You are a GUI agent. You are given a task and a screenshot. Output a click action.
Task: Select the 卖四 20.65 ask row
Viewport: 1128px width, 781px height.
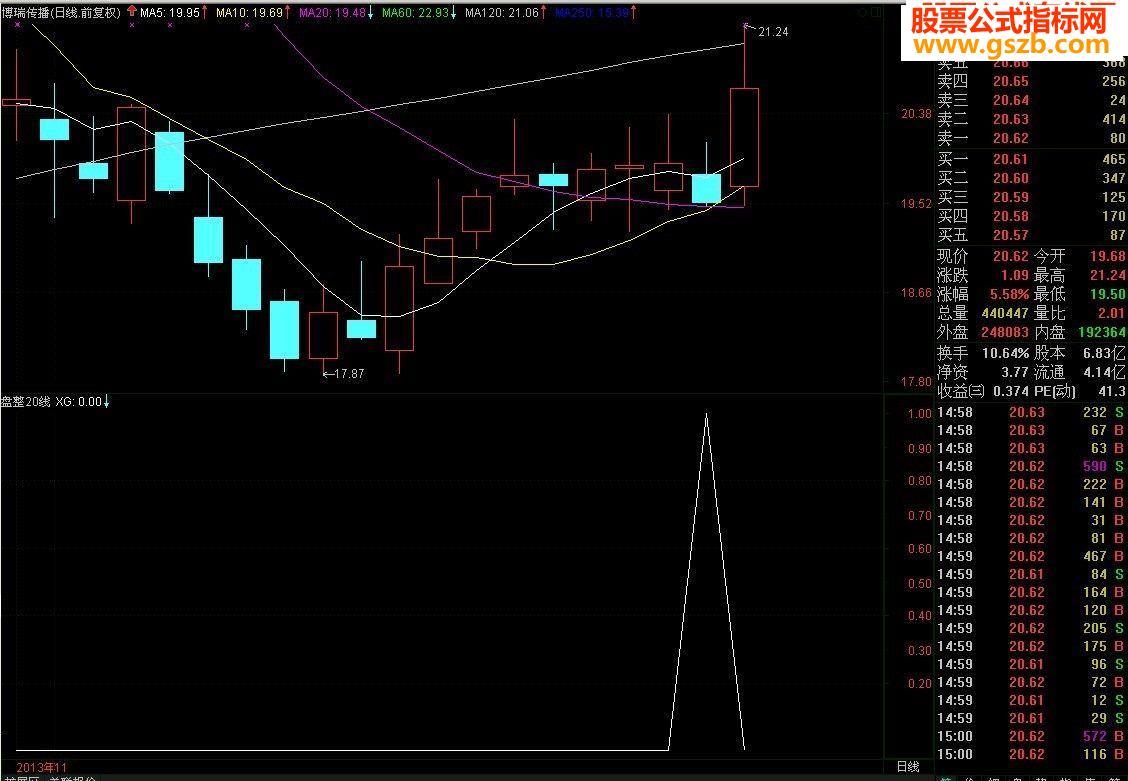pyautogui.click(x=1031, y=81)
